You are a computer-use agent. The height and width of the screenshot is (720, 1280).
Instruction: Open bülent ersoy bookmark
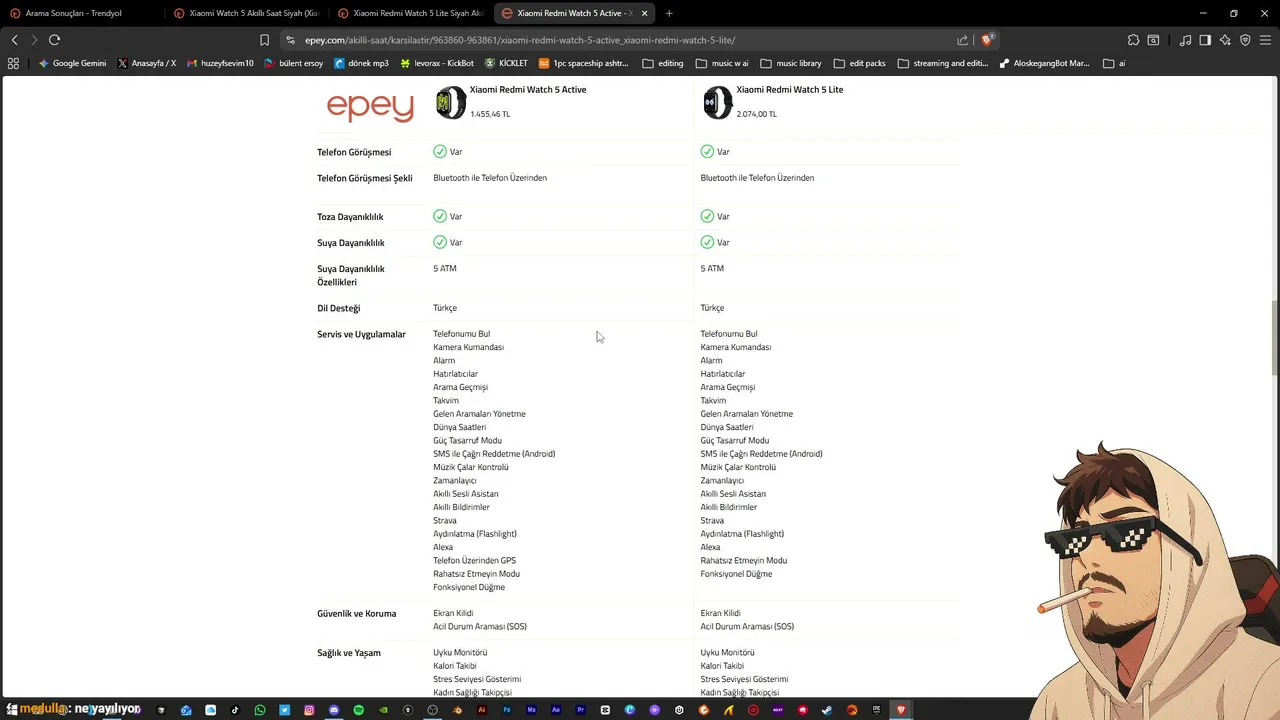tap(294, 63)
